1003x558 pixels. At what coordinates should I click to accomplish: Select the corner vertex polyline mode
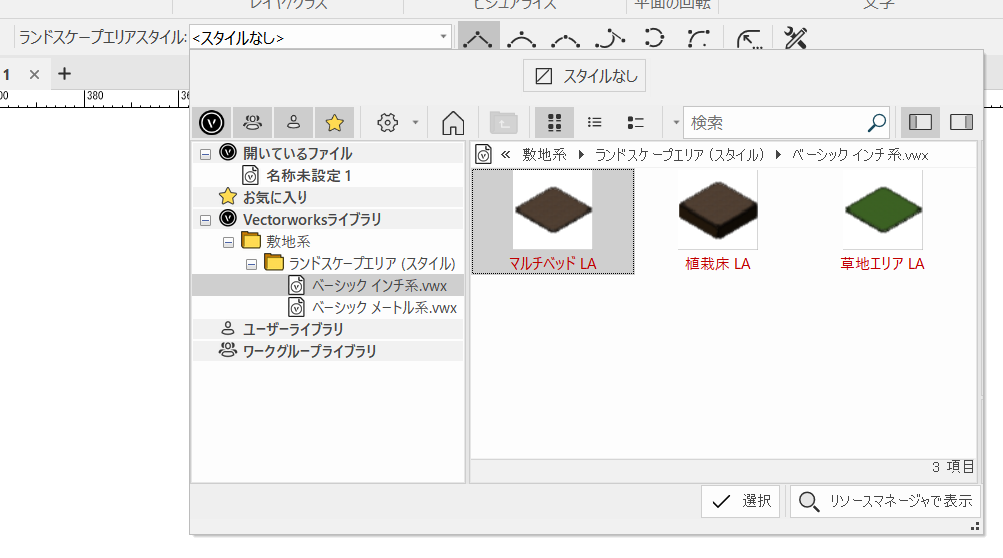pyautogui.click(x=478, y=39)
